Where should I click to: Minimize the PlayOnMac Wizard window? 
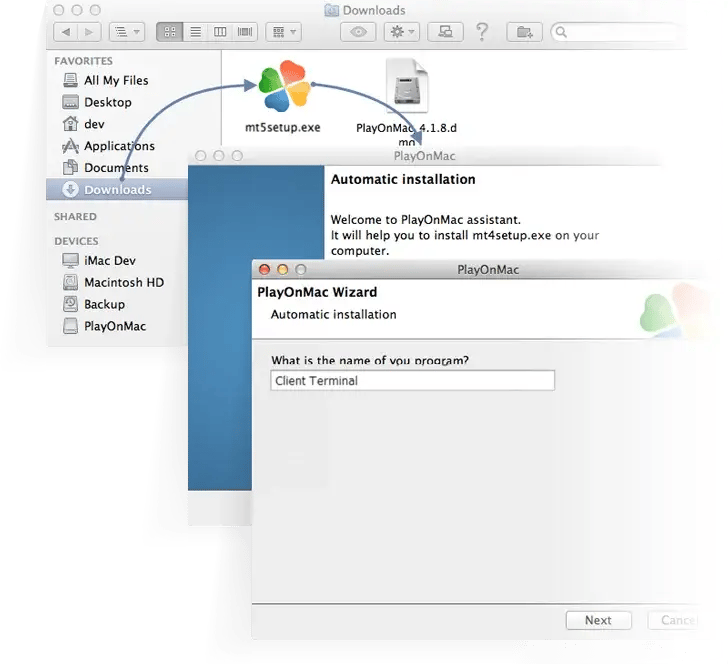[x=283, y=270]
